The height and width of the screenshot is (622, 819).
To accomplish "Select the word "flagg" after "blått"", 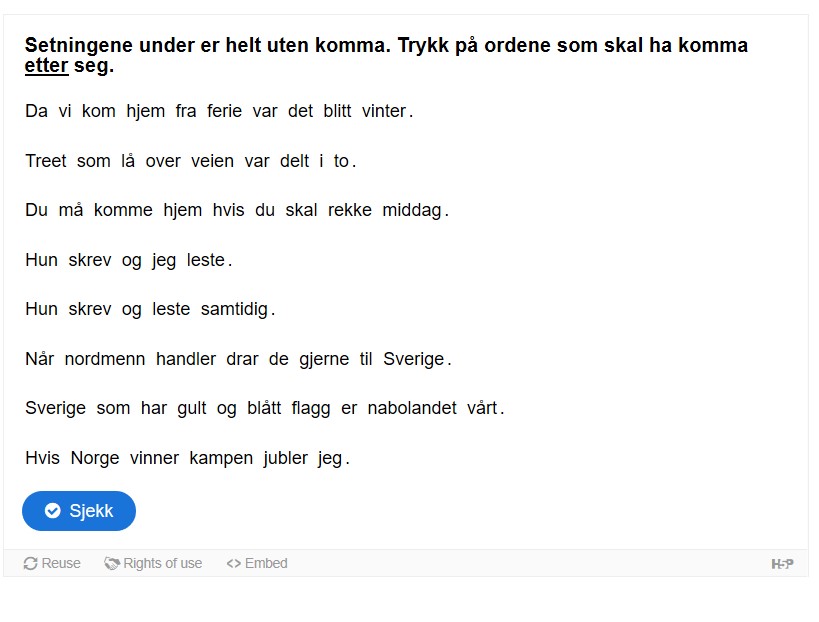I will [x=311, y=408].
